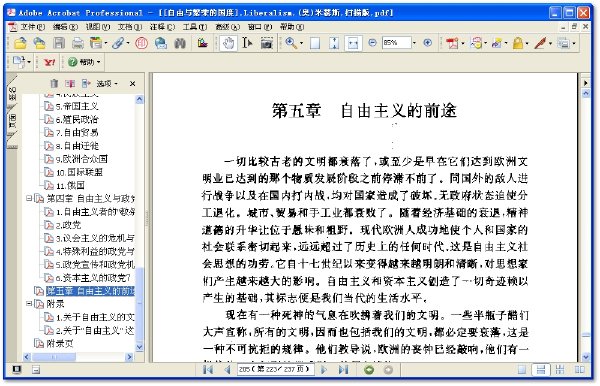Viewport: 600px width, 386px height.
Task: Click the Save floppy disk icon
Action: (59, 43)
